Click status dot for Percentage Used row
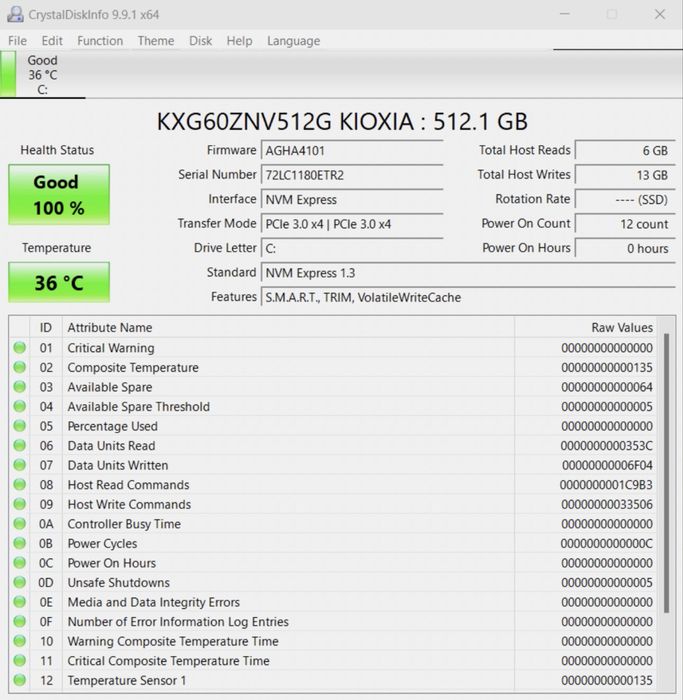683x700 pixels. [x=20, y=426]
